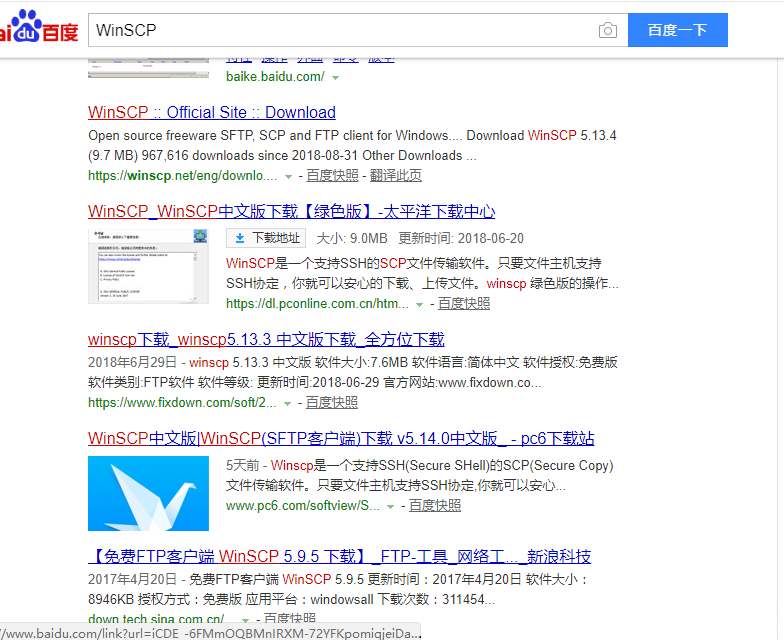This screenshot has height=640, width=784.
Task: Click 大小: 9.0MB size text
Action: coord(352,238)
